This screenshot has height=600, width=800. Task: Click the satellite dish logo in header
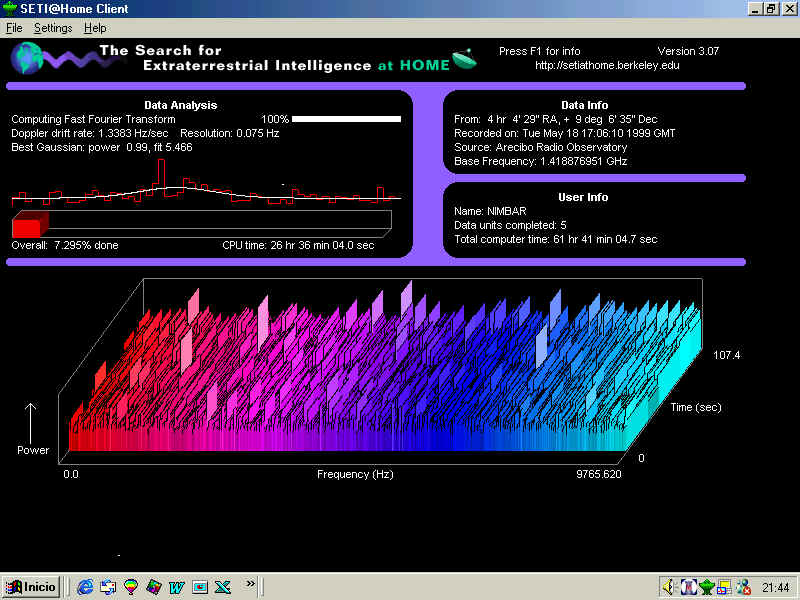click(465, 59)
